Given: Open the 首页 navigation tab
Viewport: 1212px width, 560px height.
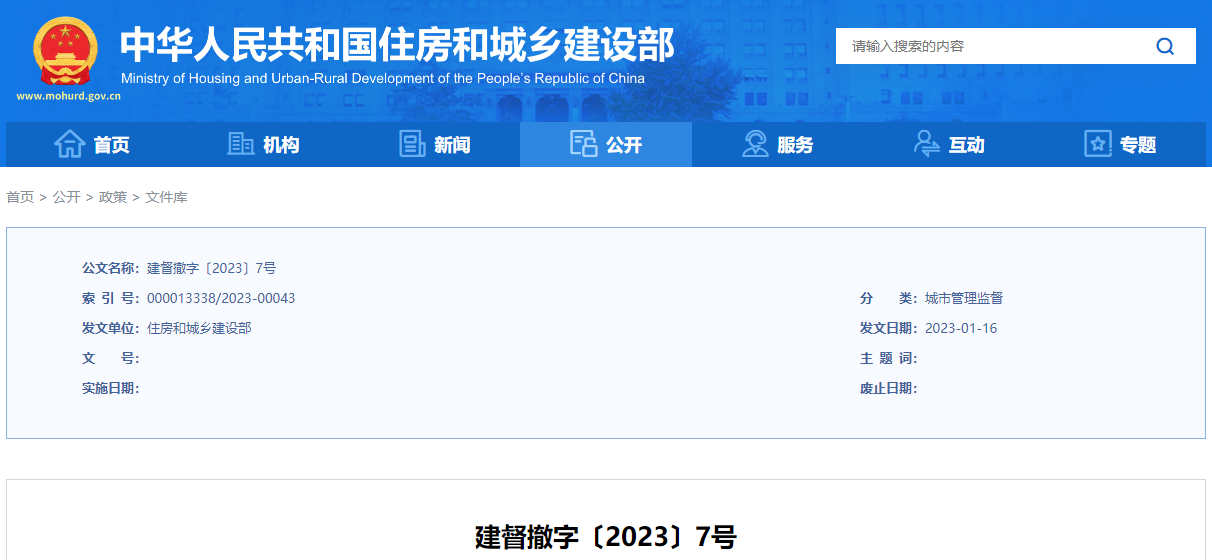Looking at the screenshot, I should pyautogui.click(x=91, y=144).
